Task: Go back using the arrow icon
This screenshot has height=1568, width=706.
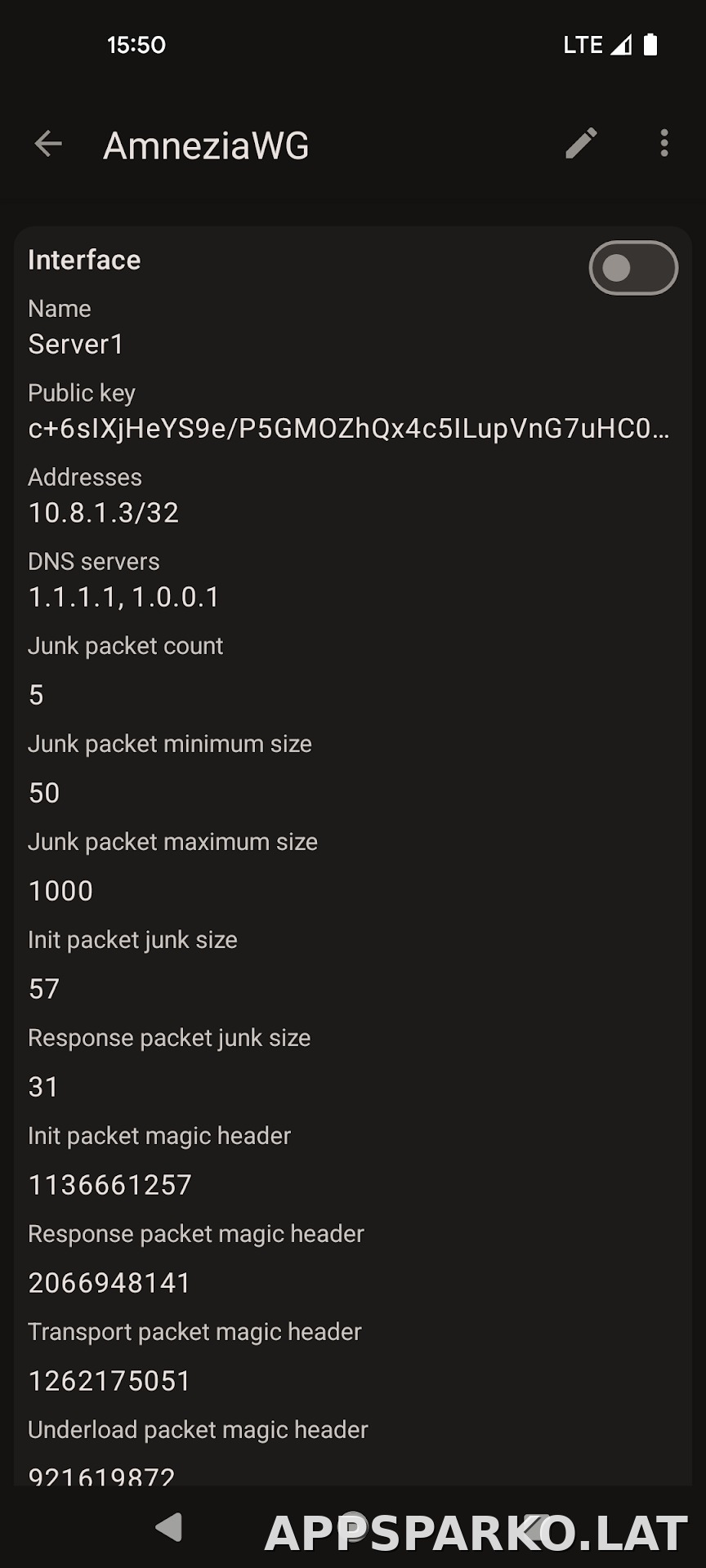Action: click(x=48, y=144)
